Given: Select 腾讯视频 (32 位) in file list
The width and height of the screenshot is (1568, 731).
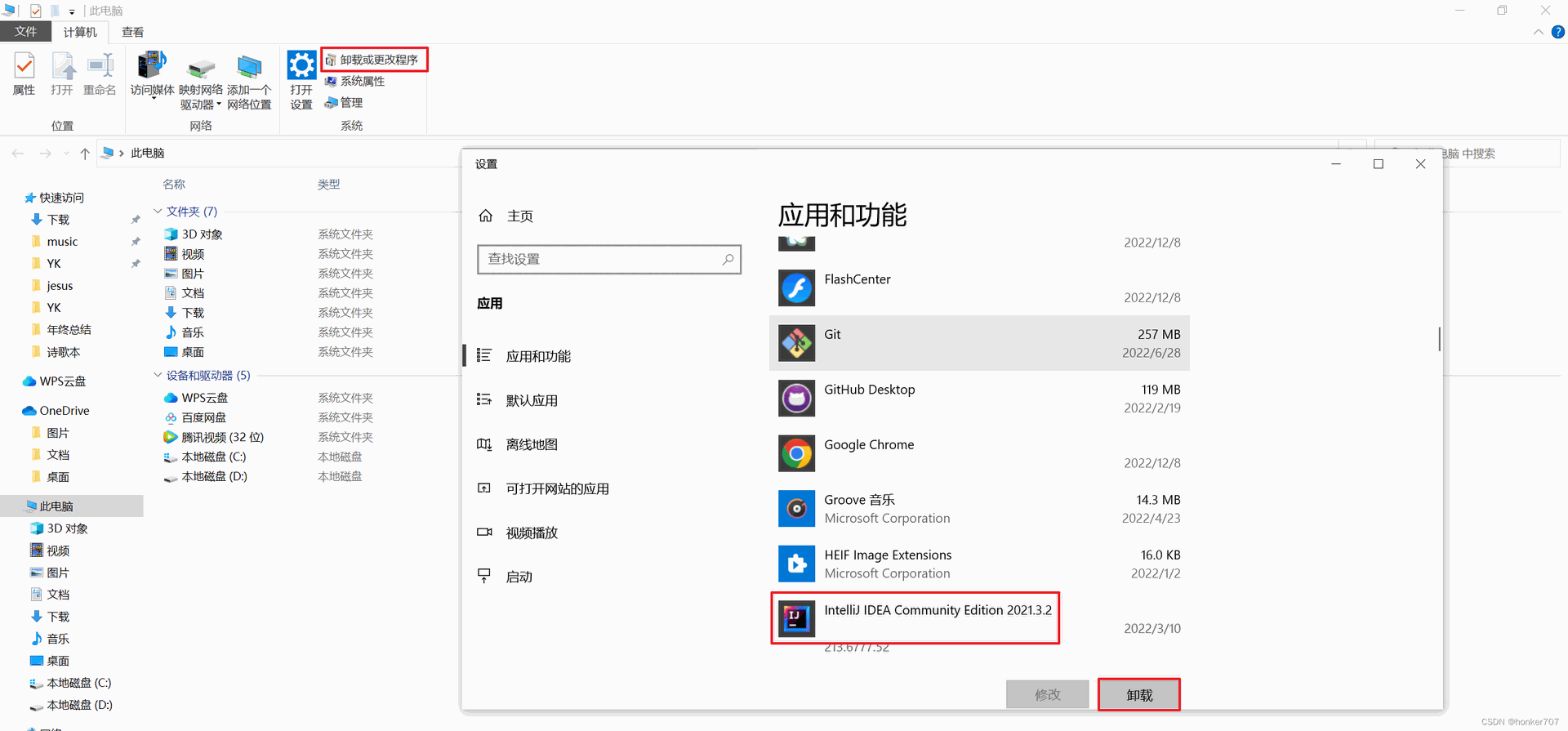Looking at the screenshot, I should point(214,437).
